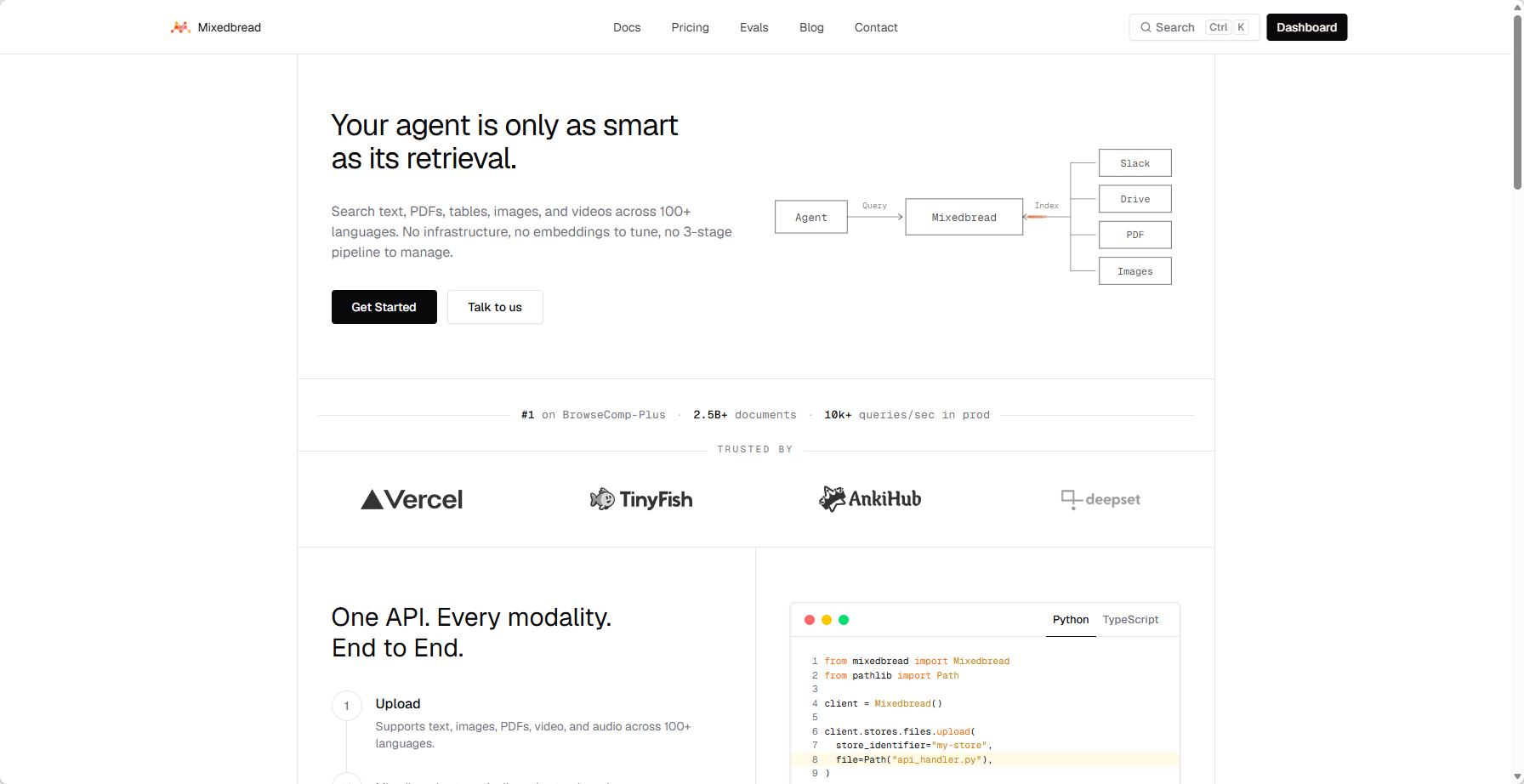
Task: Click the "Index" arrow label in diagram
Action: click(1046, 206)
